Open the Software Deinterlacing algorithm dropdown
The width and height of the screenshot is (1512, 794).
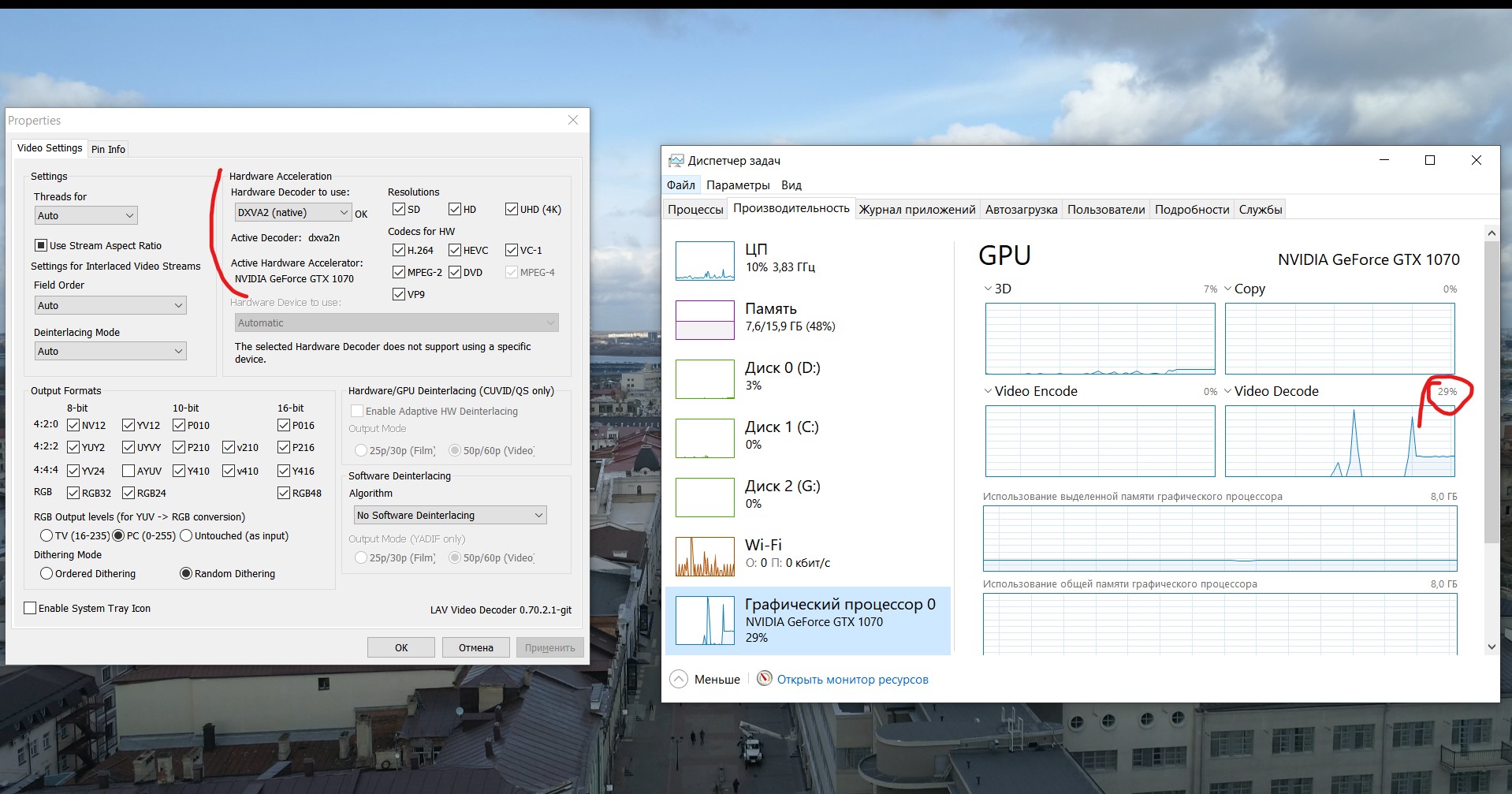pyautogui.click(x=450, y=515)
